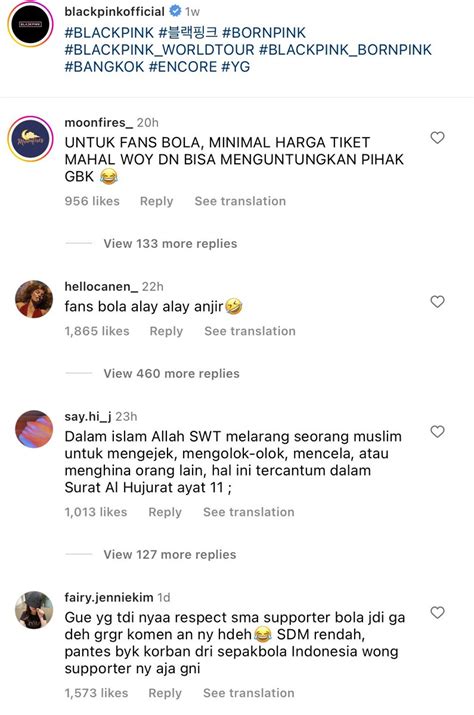The height and width of the screenshot is (715, 474).
Task: See translation of fairy.jenniekim comment
Action: (249, 693)
